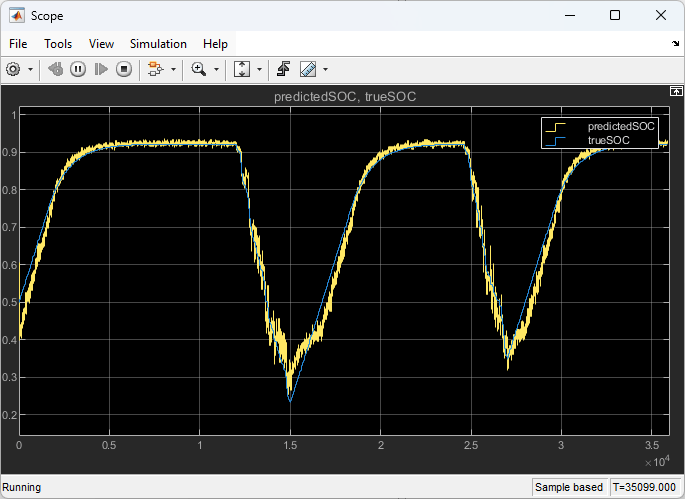Click the Scale Y-Axis Limits icon
Image resolution: width=685 pixels, height=499 pixels.
pos(242,69)
